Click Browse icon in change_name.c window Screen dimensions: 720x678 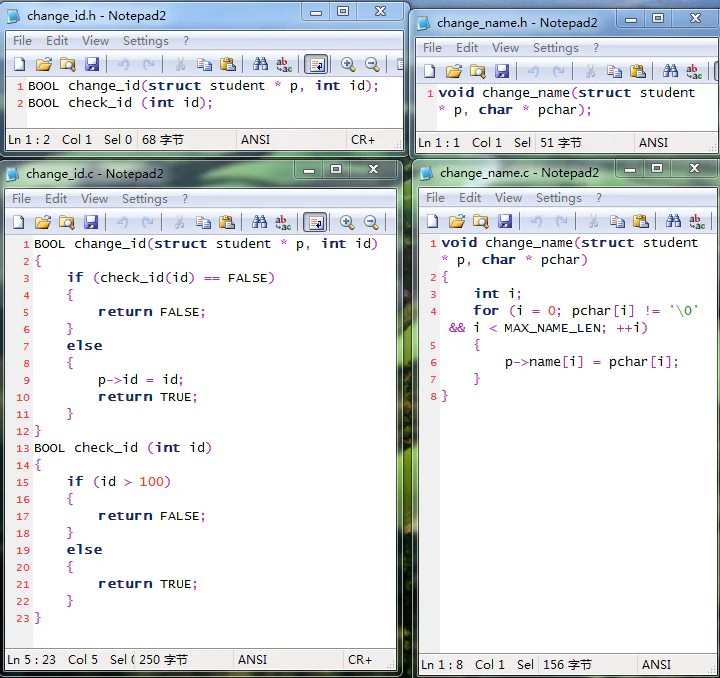(481, 221)
